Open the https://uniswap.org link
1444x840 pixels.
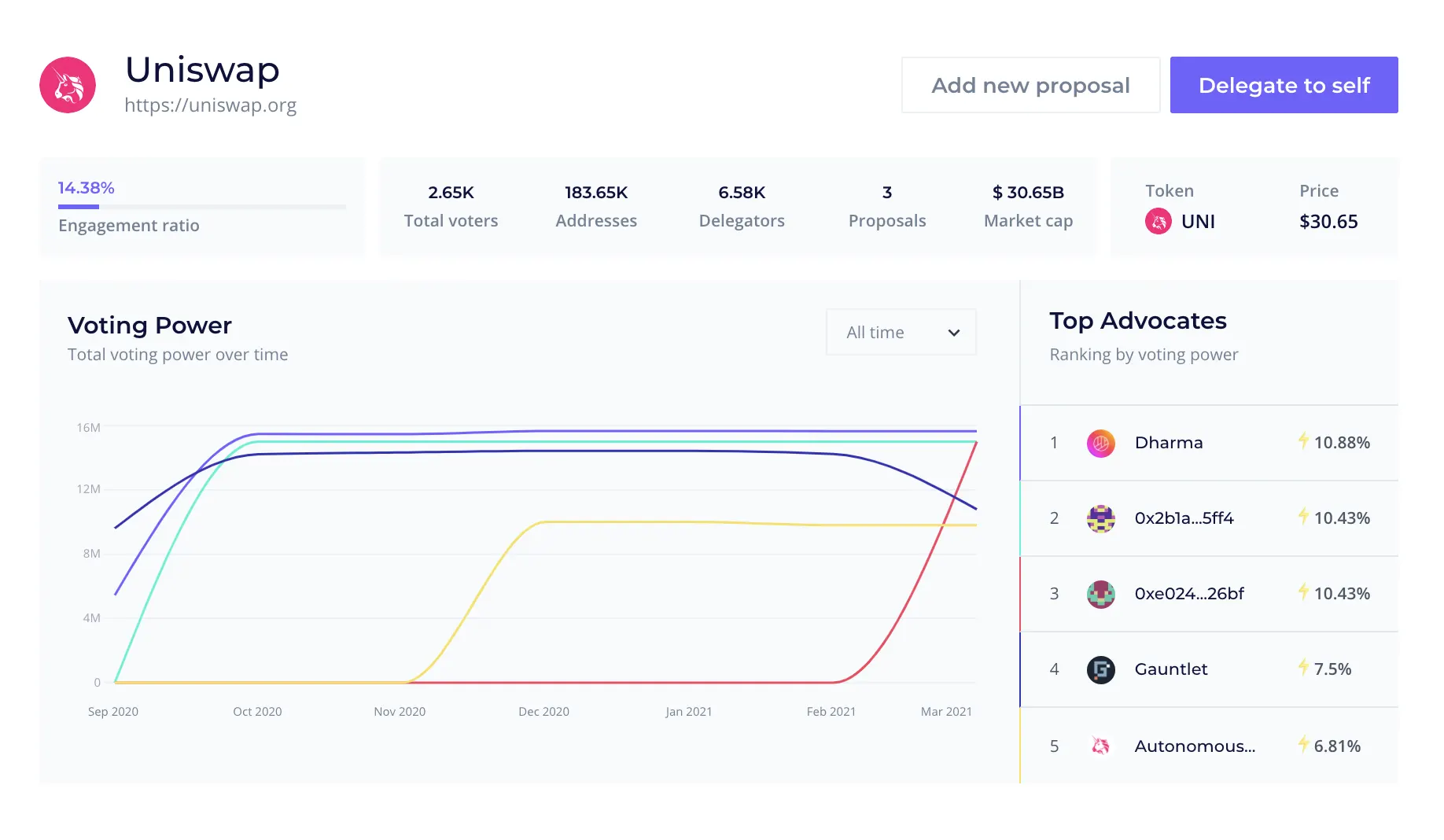point(210,105)
